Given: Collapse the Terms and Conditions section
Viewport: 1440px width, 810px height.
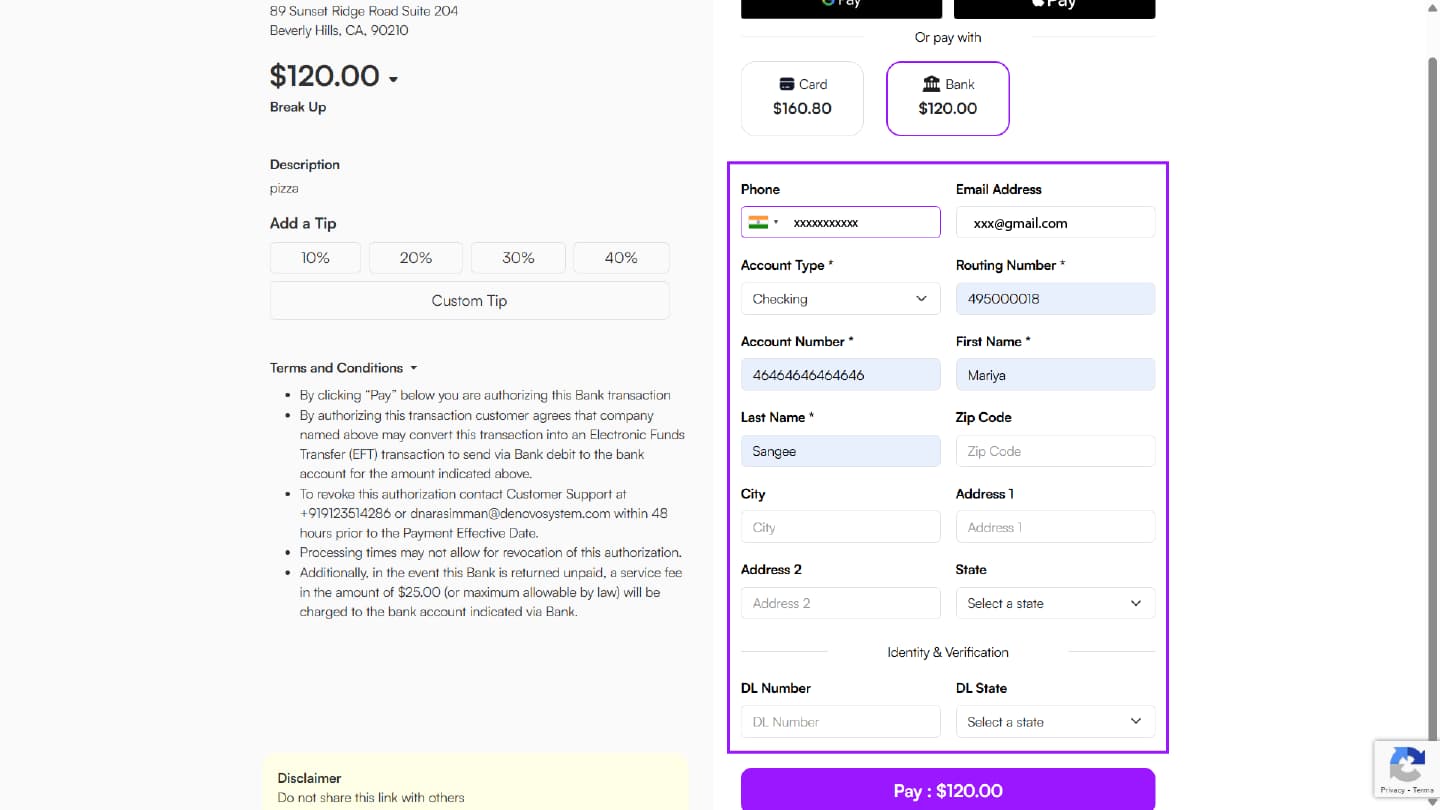Looking at the screenshot, I should click(413, 368).
